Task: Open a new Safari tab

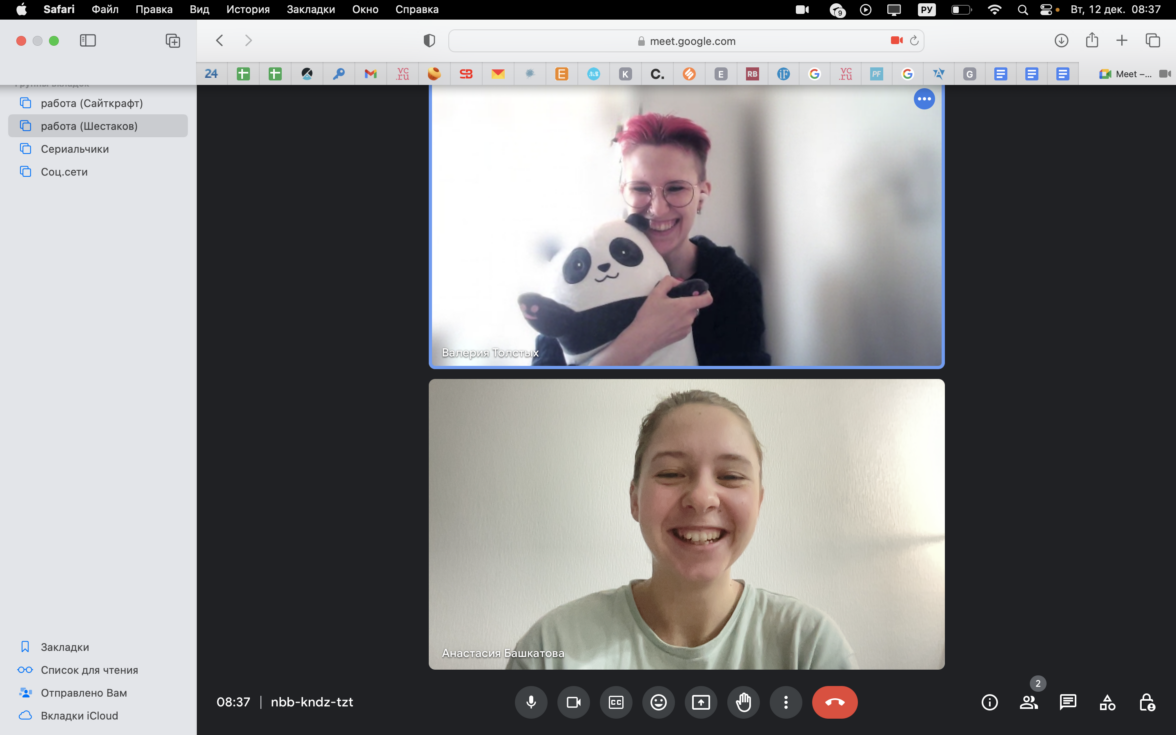Action: 1122,40
